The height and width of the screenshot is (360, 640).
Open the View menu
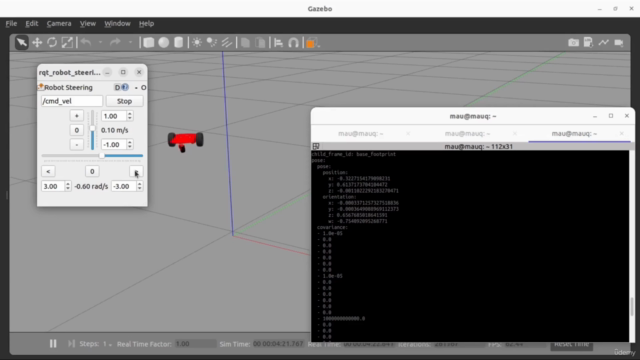point(87,24)
